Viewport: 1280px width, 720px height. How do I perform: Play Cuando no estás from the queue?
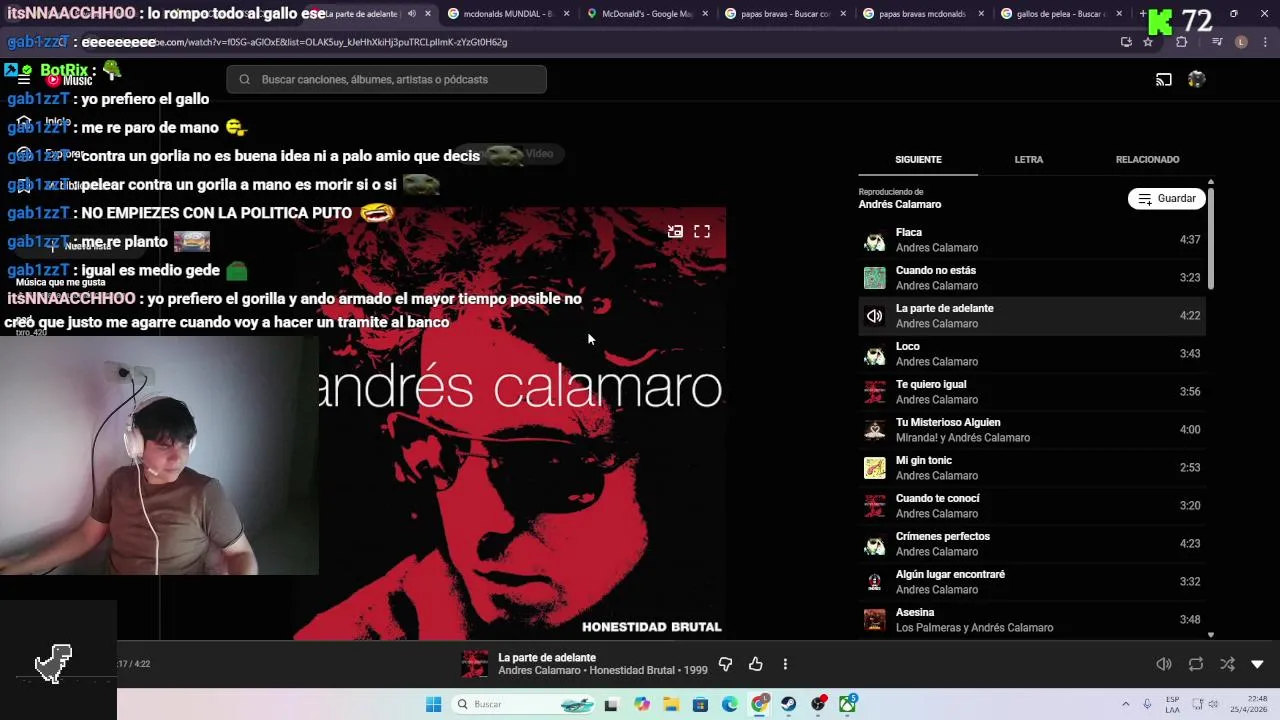[x=1031, y=278]
